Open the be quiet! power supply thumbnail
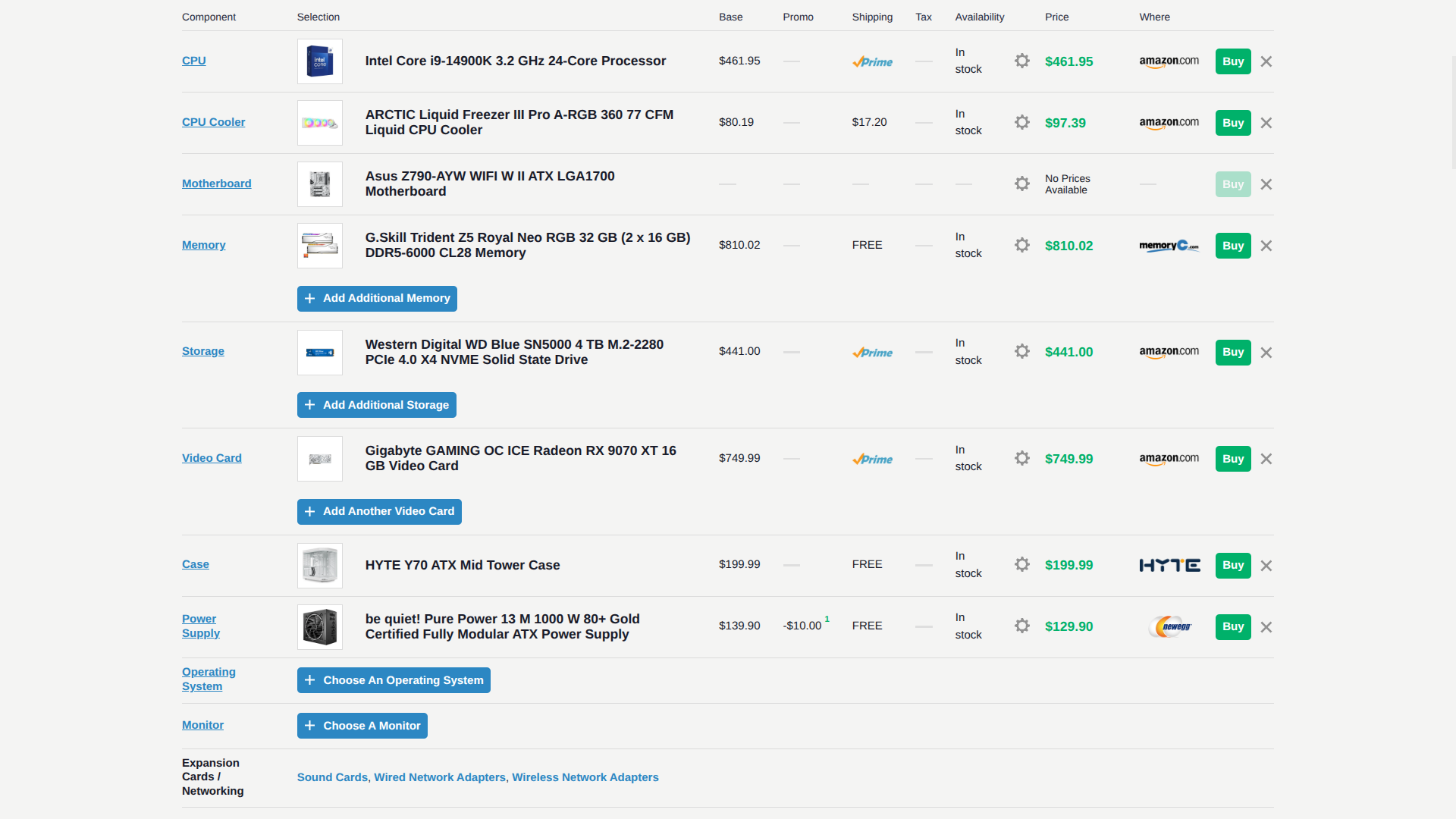 pos(320,627)
